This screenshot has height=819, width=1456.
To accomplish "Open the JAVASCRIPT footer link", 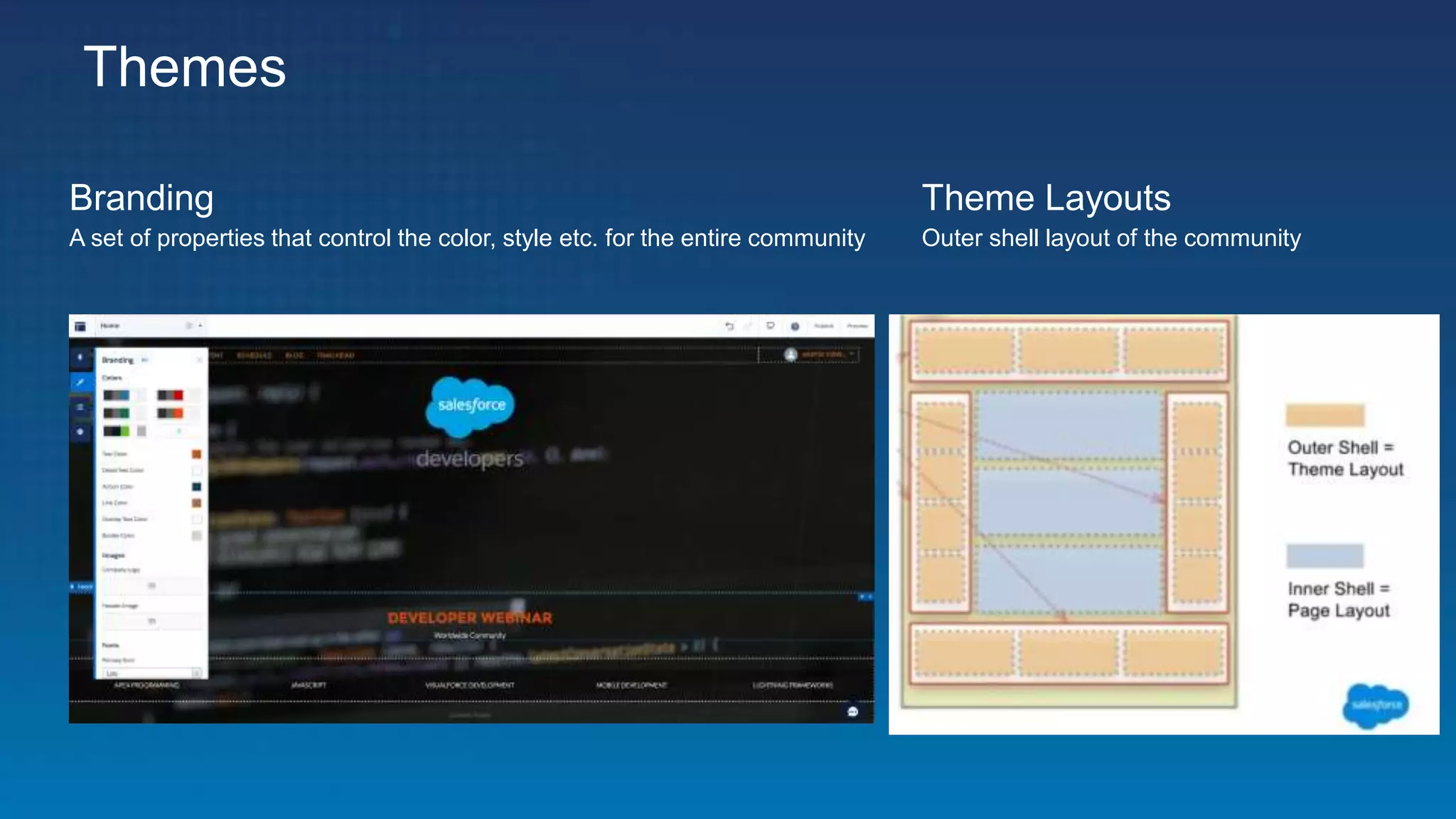I will (x=309, y=685).
